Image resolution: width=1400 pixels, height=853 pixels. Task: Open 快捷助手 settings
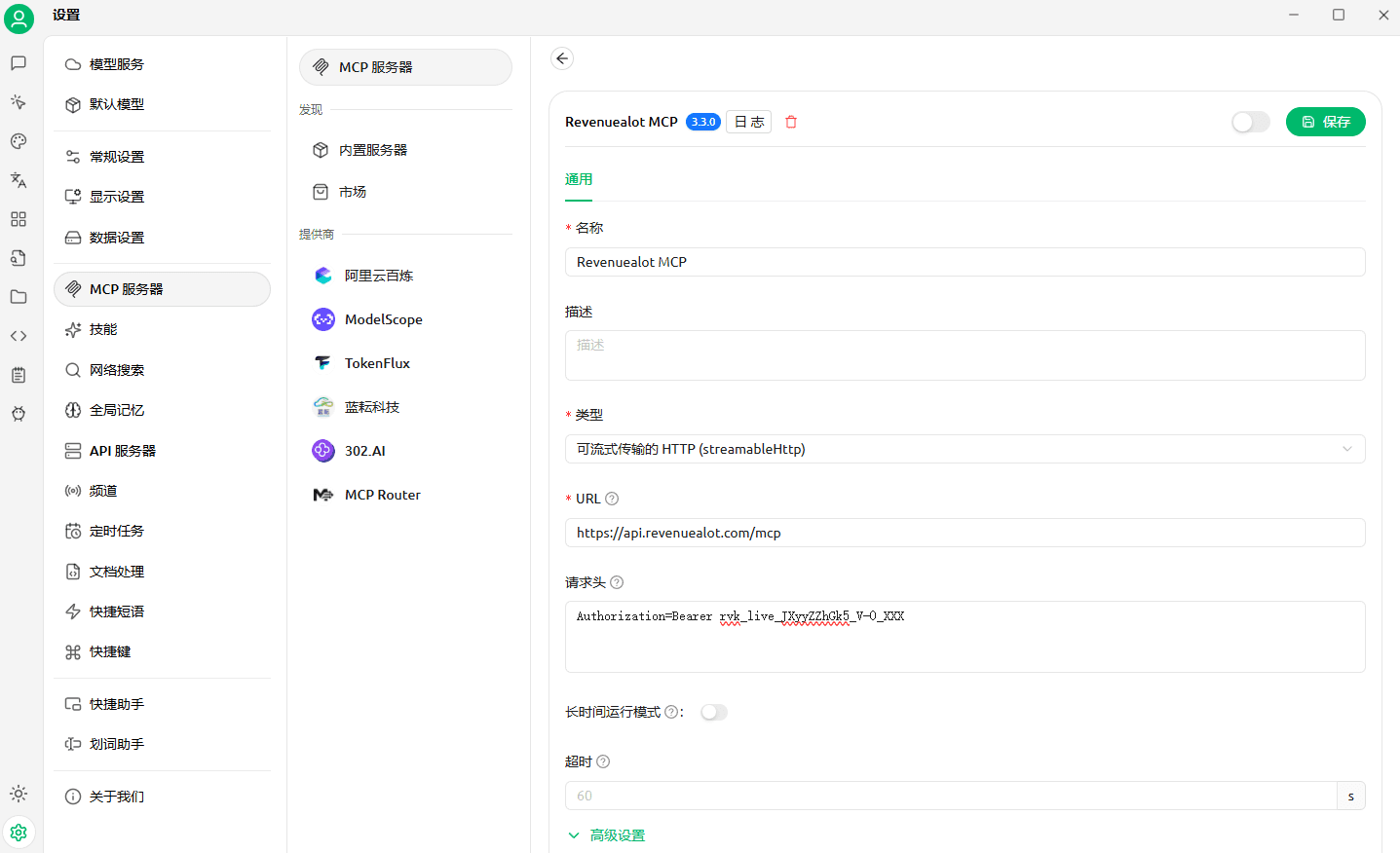[x=162, y=704]
